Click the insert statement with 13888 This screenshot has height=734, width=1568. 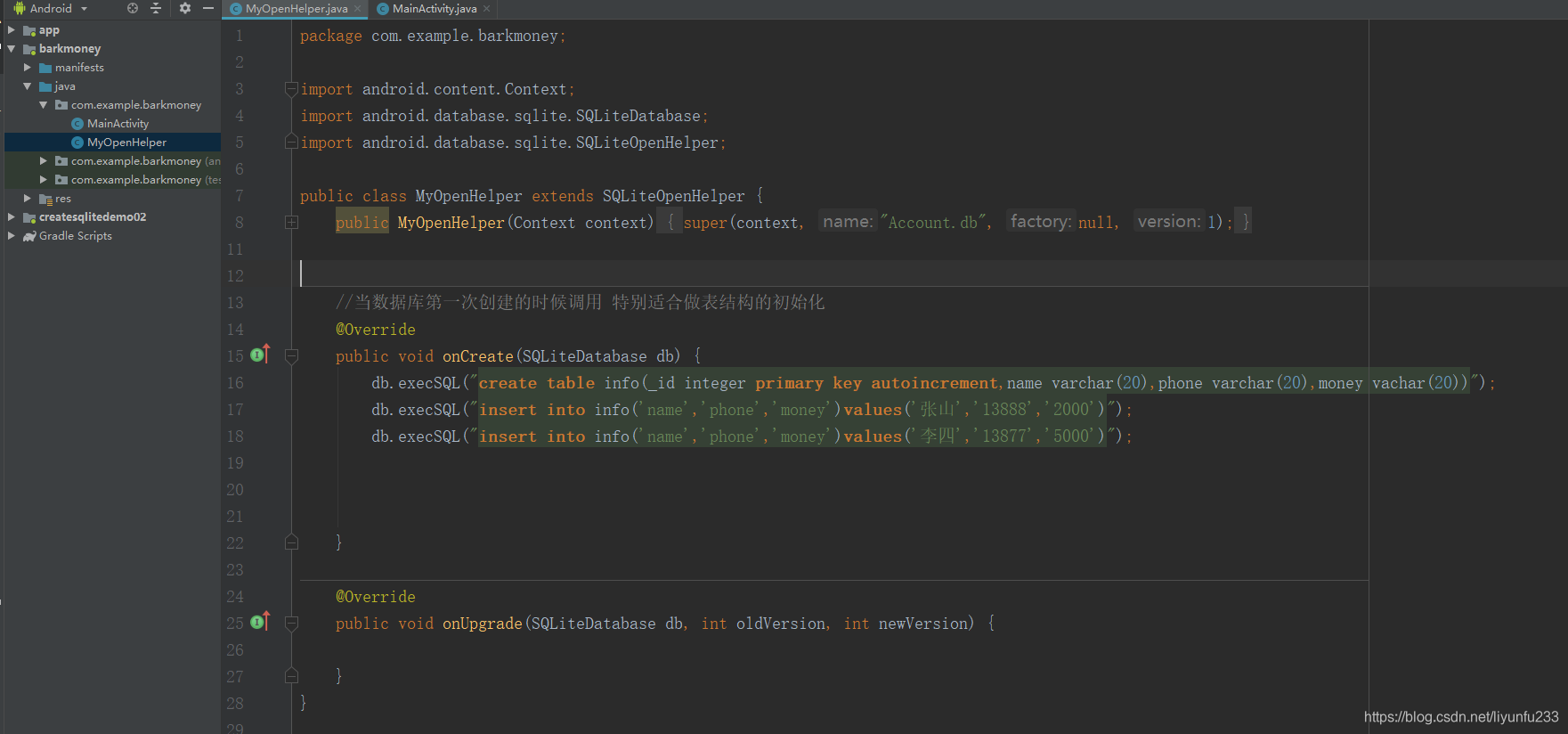(792, 410)
